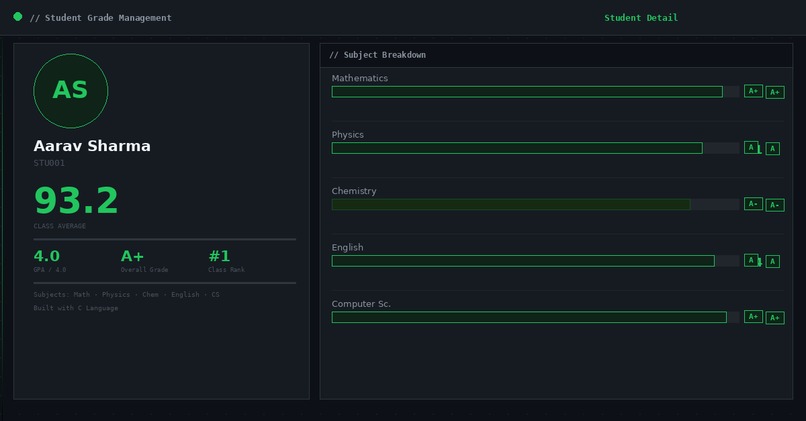Click the left A badge in Physics row

751,148
